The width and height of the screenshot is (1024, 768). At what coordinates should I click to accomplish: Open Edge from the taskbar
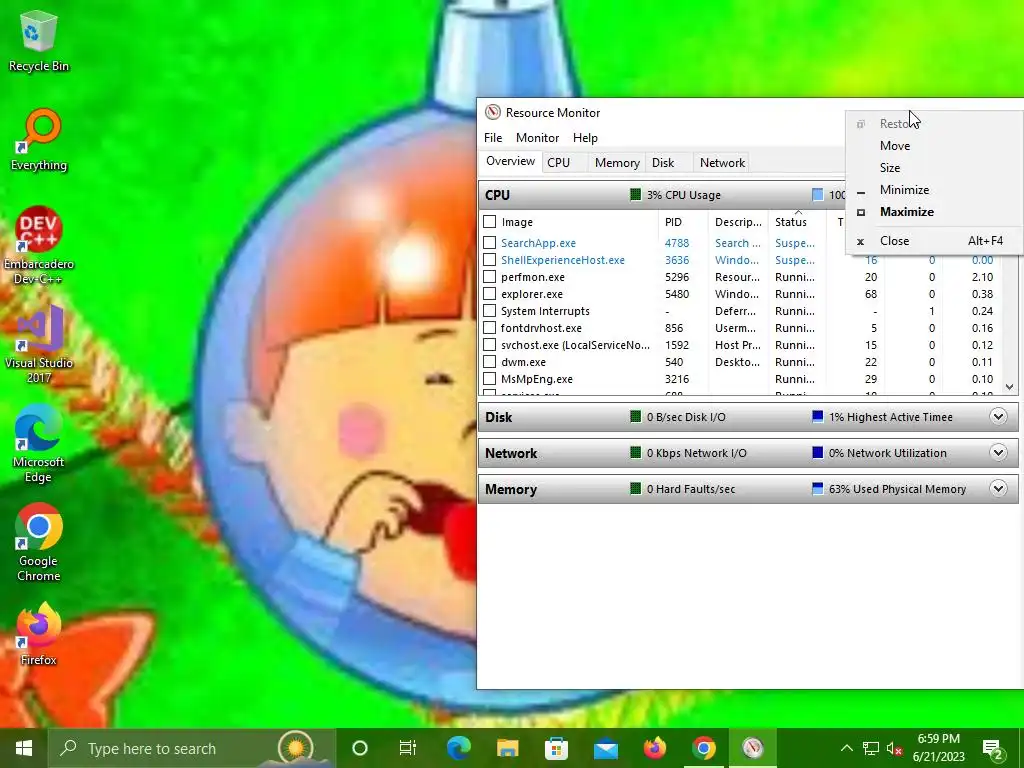pyautogui.click(x=458, y=748)
